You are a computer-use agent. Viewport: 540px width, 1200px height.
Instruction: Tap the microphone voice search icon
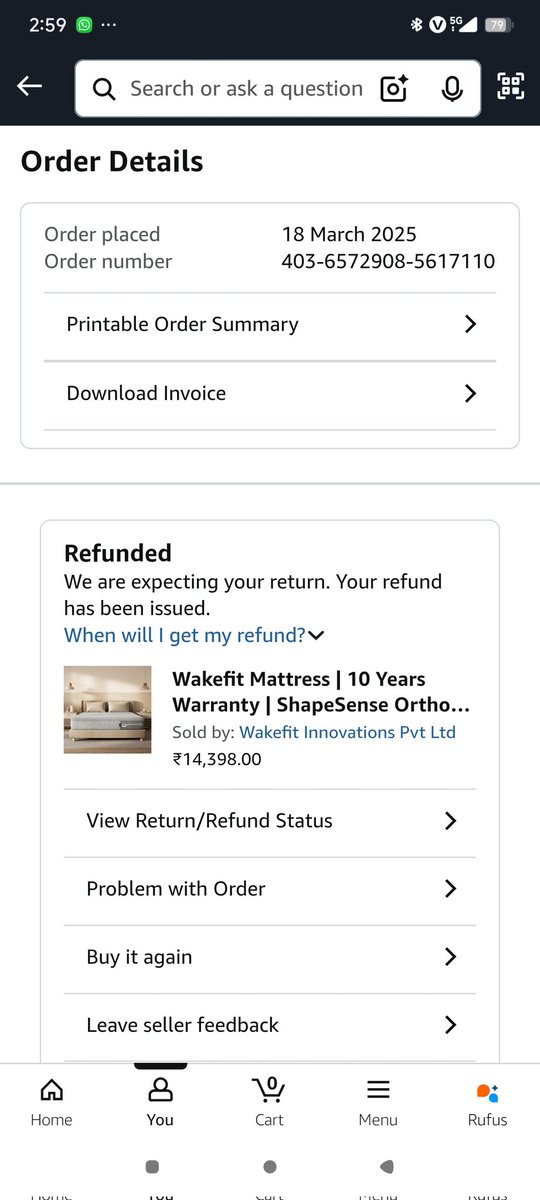452,89
